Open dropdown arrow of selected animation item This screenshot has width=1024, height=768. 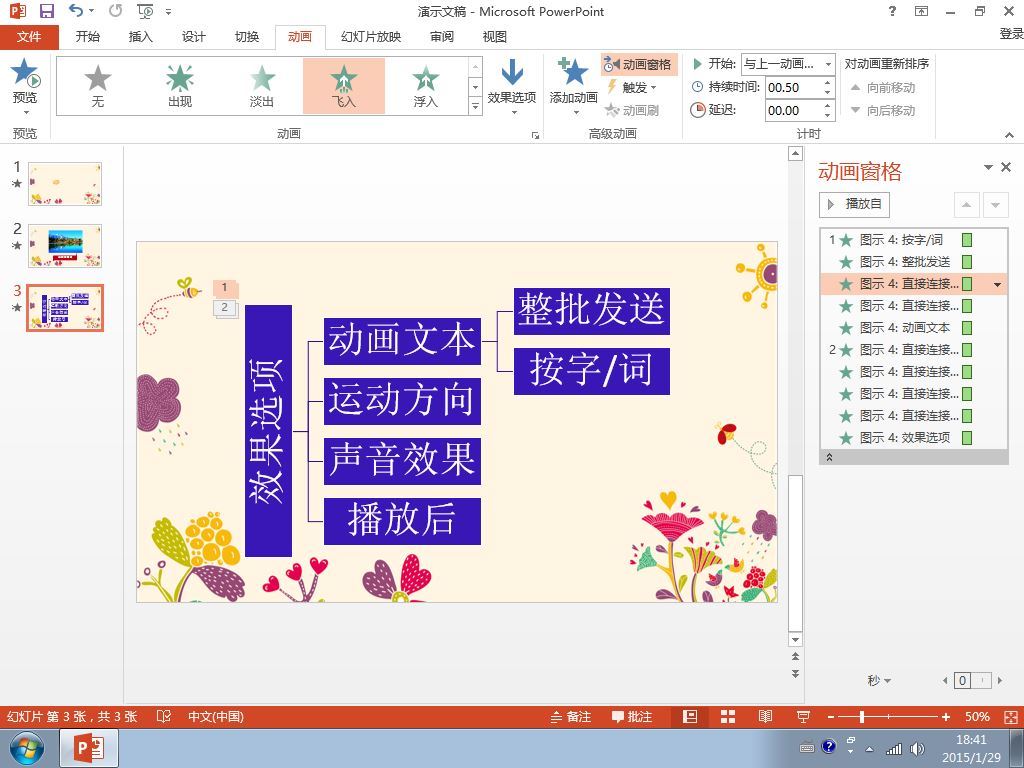pyautogui.click(x=997, y=285)
